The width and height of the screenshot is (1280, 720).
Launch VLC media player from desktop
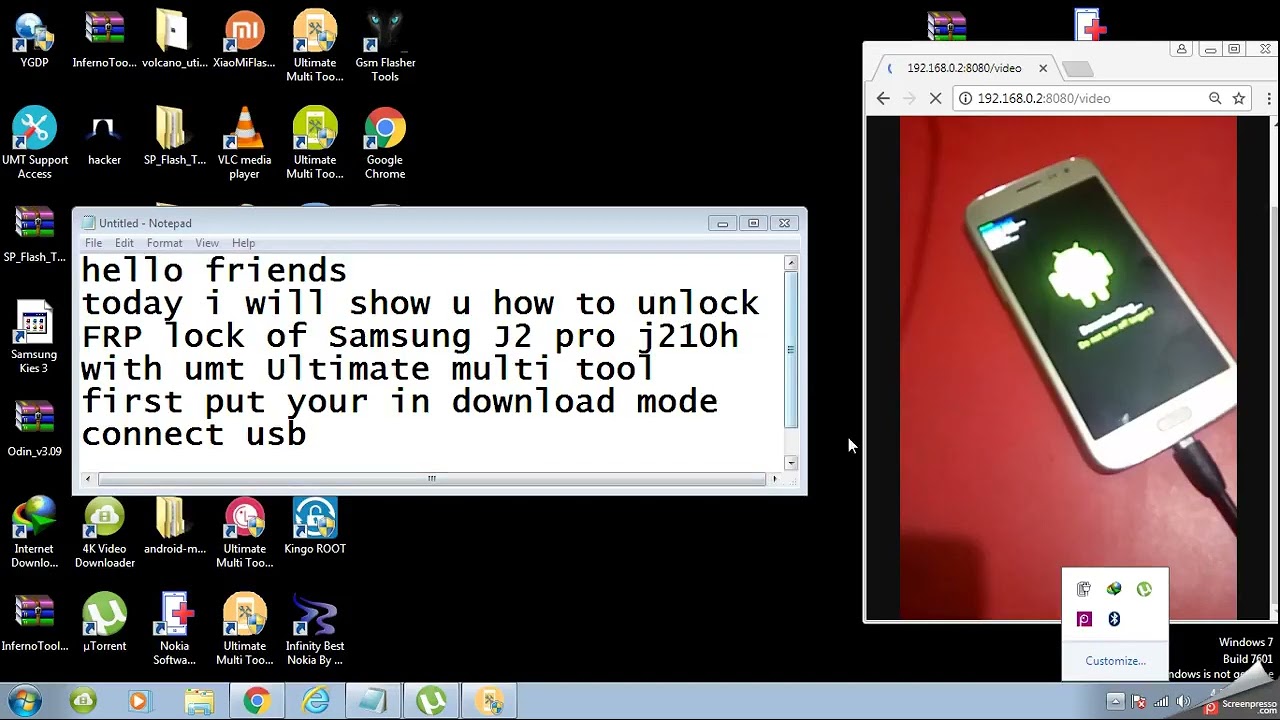point(244,144)
